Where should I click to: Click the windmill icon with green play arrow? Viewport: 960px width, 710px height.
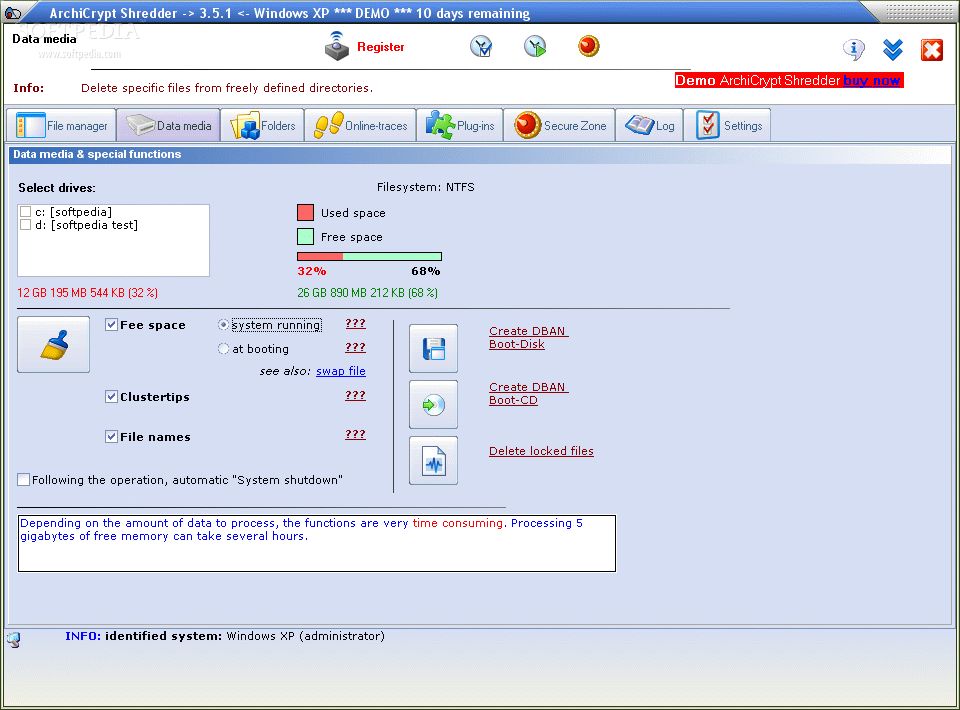pyautogui.click(x=535, y=47)
